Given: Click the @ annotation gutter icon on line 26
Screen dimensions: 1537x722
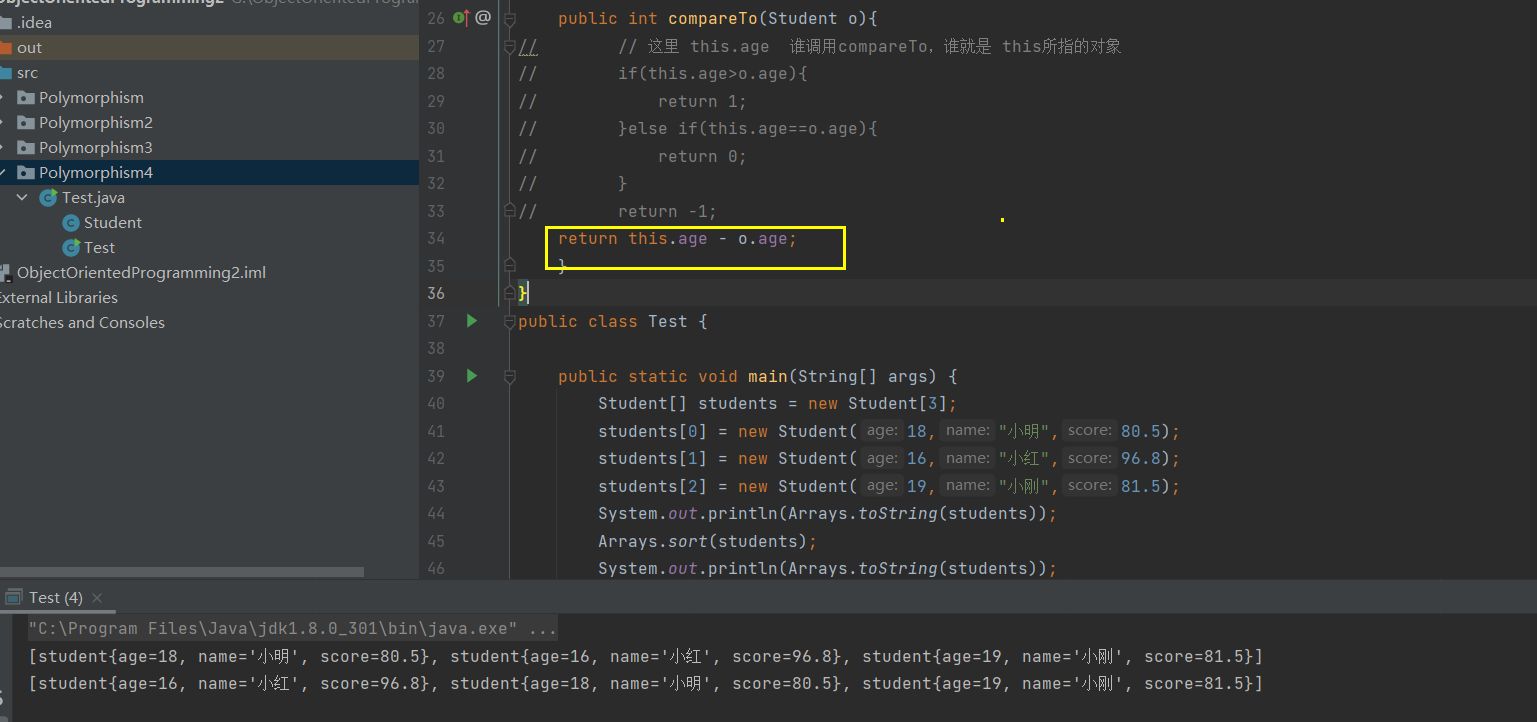Looking at the screenshot, I should click(x=483, y=17).
